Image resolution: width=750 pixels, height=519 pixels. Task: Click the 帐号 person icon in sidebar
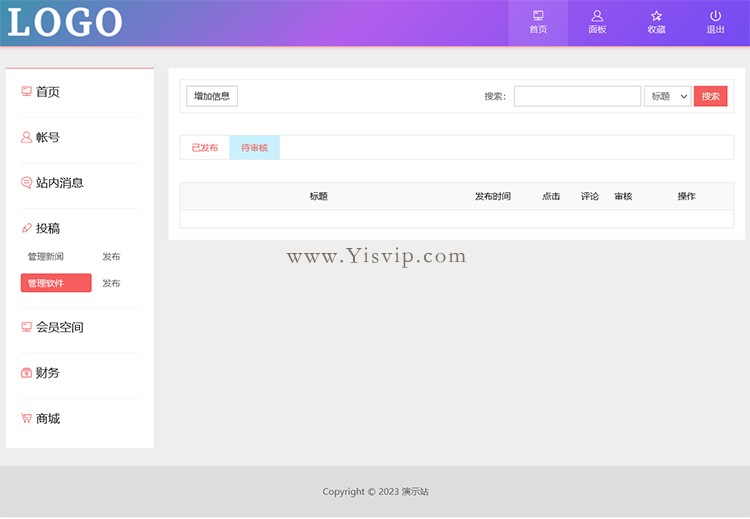coord(26,137)
